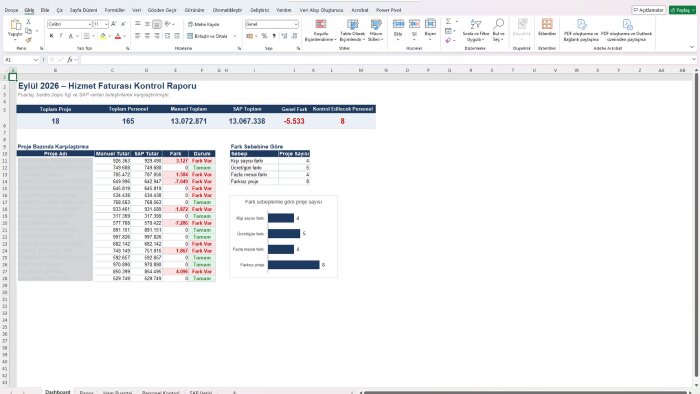Viewport: 700px width, 394px height.
Task: Click into the formula bar input
Action: pyautogui.click(x=385, y=59)
